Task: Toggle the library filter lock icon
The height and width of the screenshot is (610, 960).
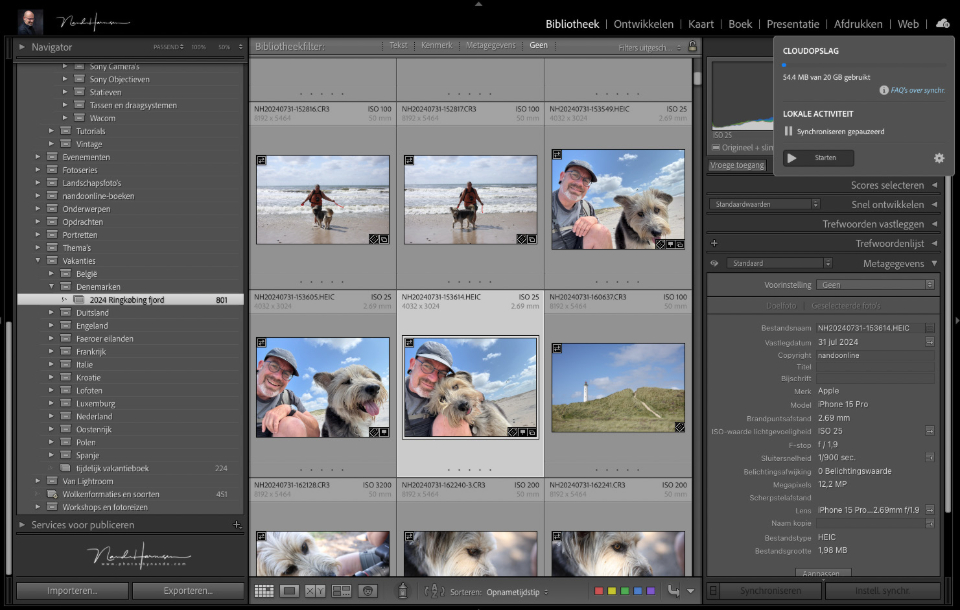Action: click(x=692, y=46)
